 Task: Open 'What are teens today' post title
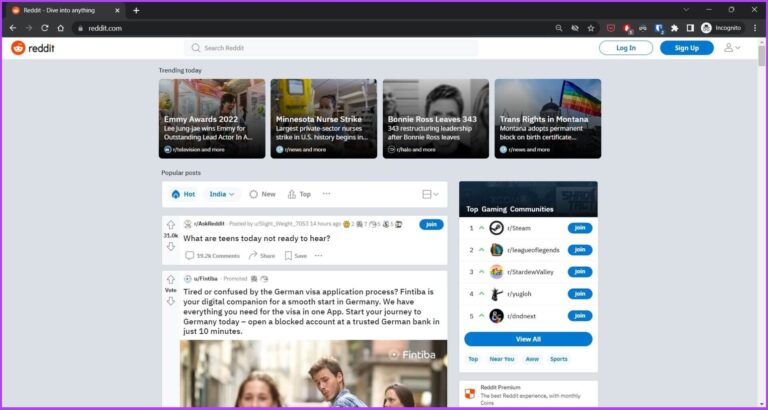257,239
